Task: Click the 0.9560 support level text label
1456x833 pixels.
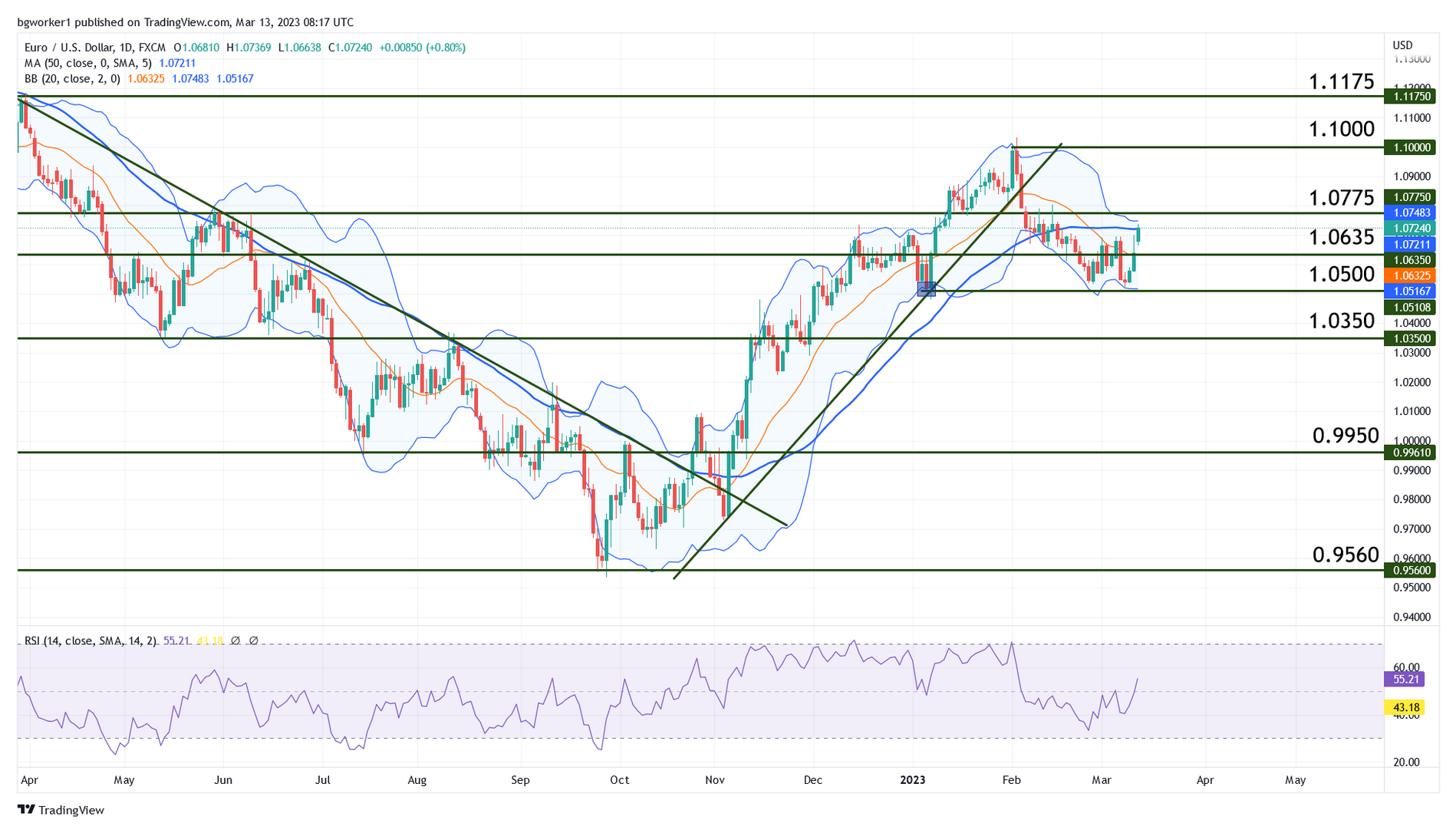Action: (1346, 555)
